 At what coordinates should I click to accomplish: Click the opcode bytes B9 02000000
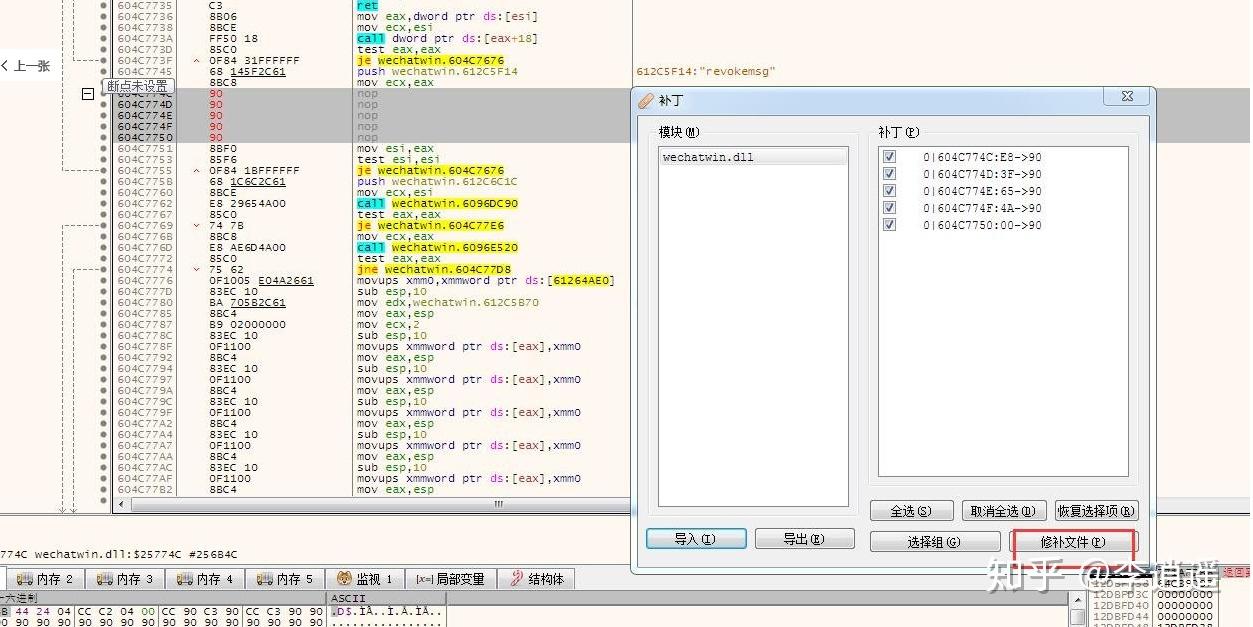tap(247, 325)
